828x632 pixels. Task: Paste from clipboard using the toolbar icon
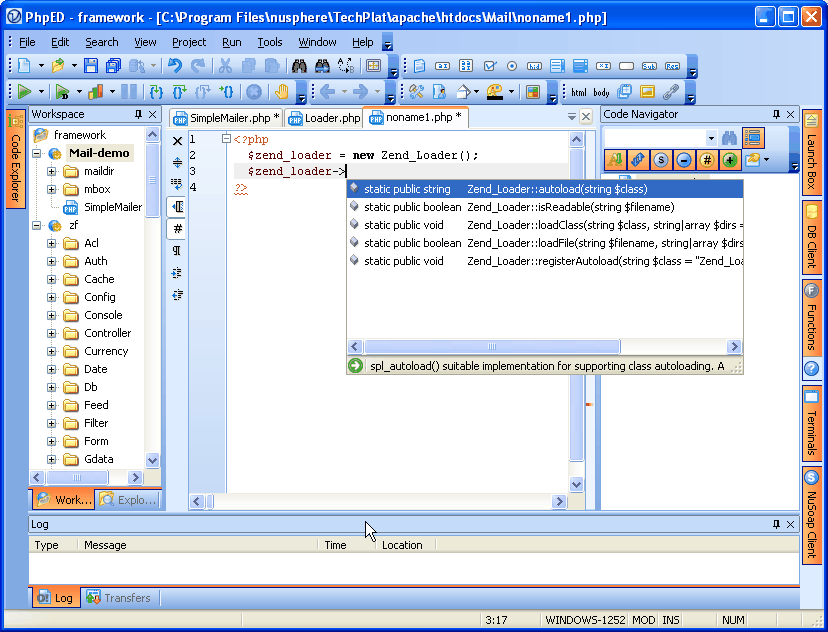coord(274,67)
